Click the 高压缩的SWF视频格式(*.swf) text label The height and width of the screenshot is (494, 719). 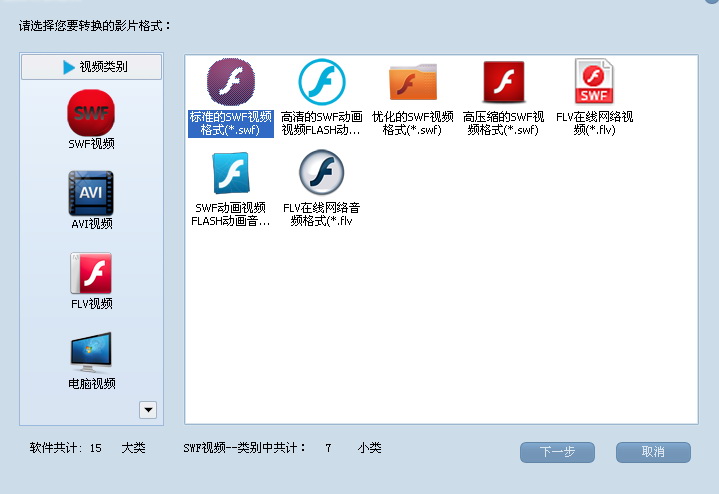coord(504,123)
